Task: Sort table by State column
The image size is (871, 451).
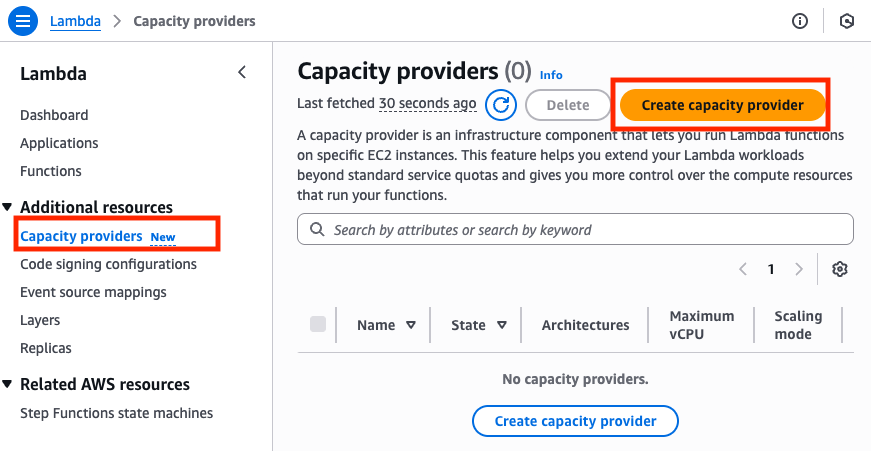Action: (501, 325)
